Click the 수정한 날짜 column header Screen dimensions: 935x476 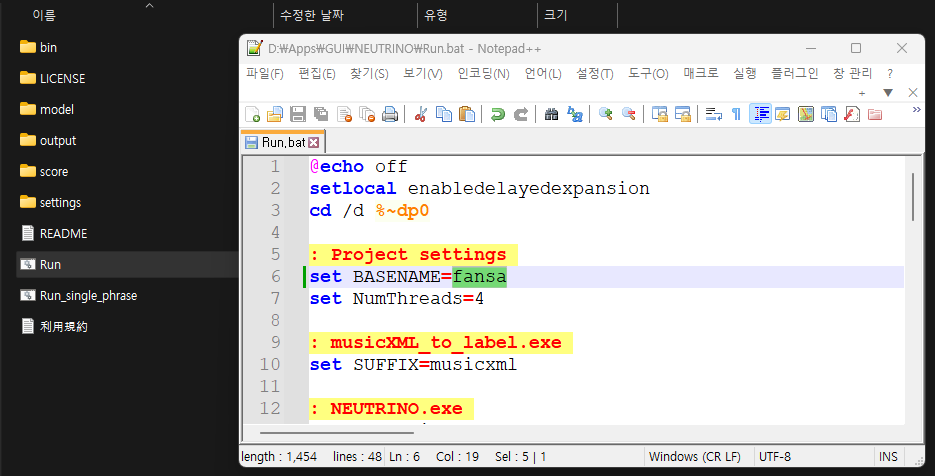point(310,15)
